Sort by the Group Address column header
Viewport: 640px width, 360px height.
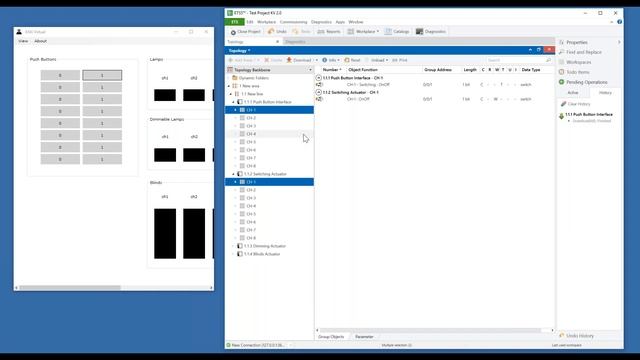pyautogui.click(x=438, y=70)
